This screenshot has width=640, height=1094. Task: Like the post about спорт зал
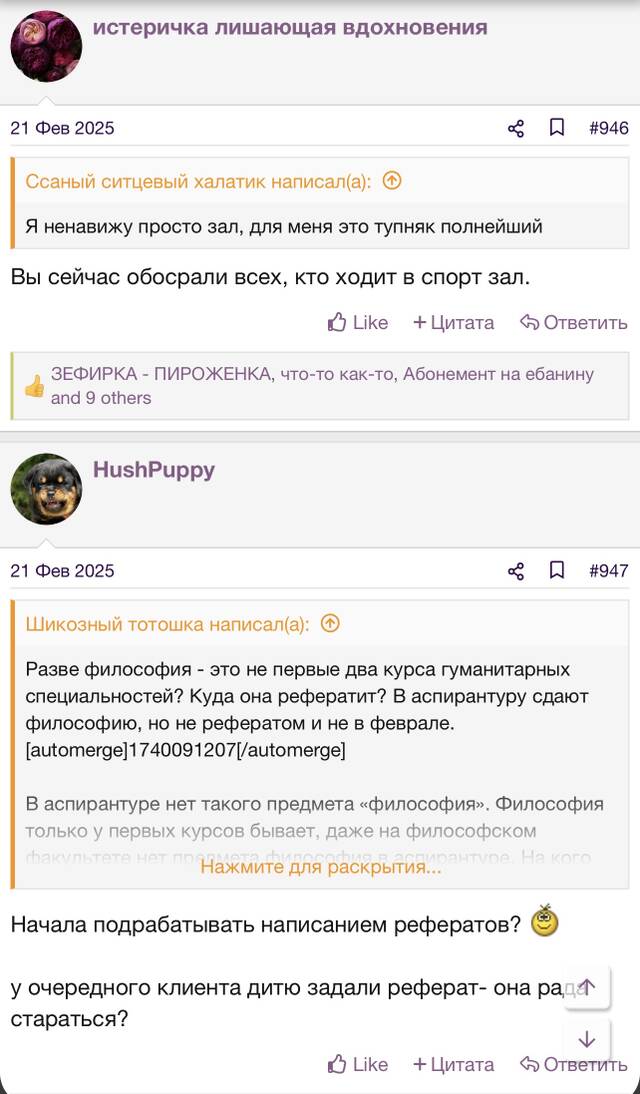point(358,322)
